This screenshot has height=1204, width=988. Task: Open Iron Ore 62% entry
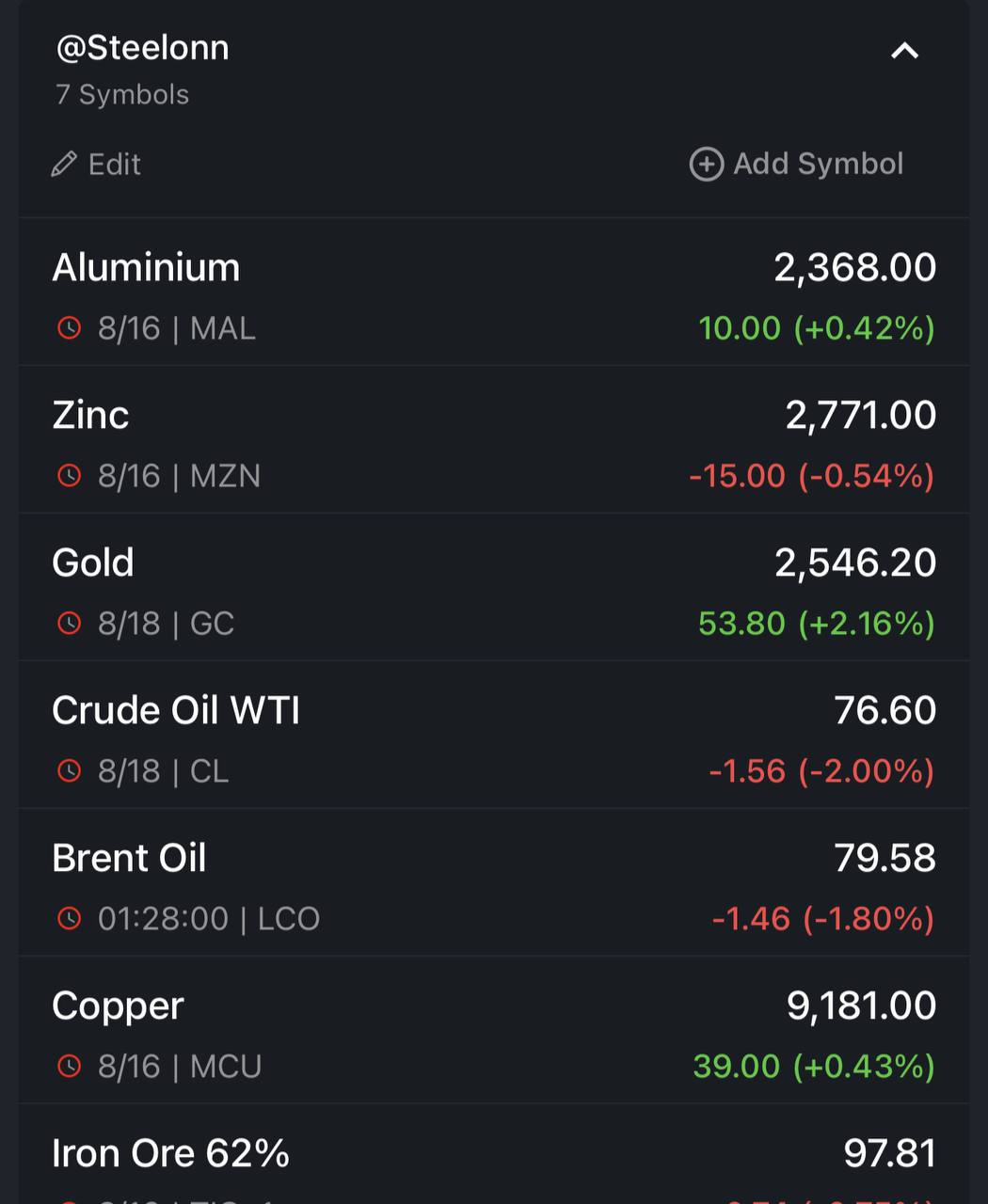494,1154
